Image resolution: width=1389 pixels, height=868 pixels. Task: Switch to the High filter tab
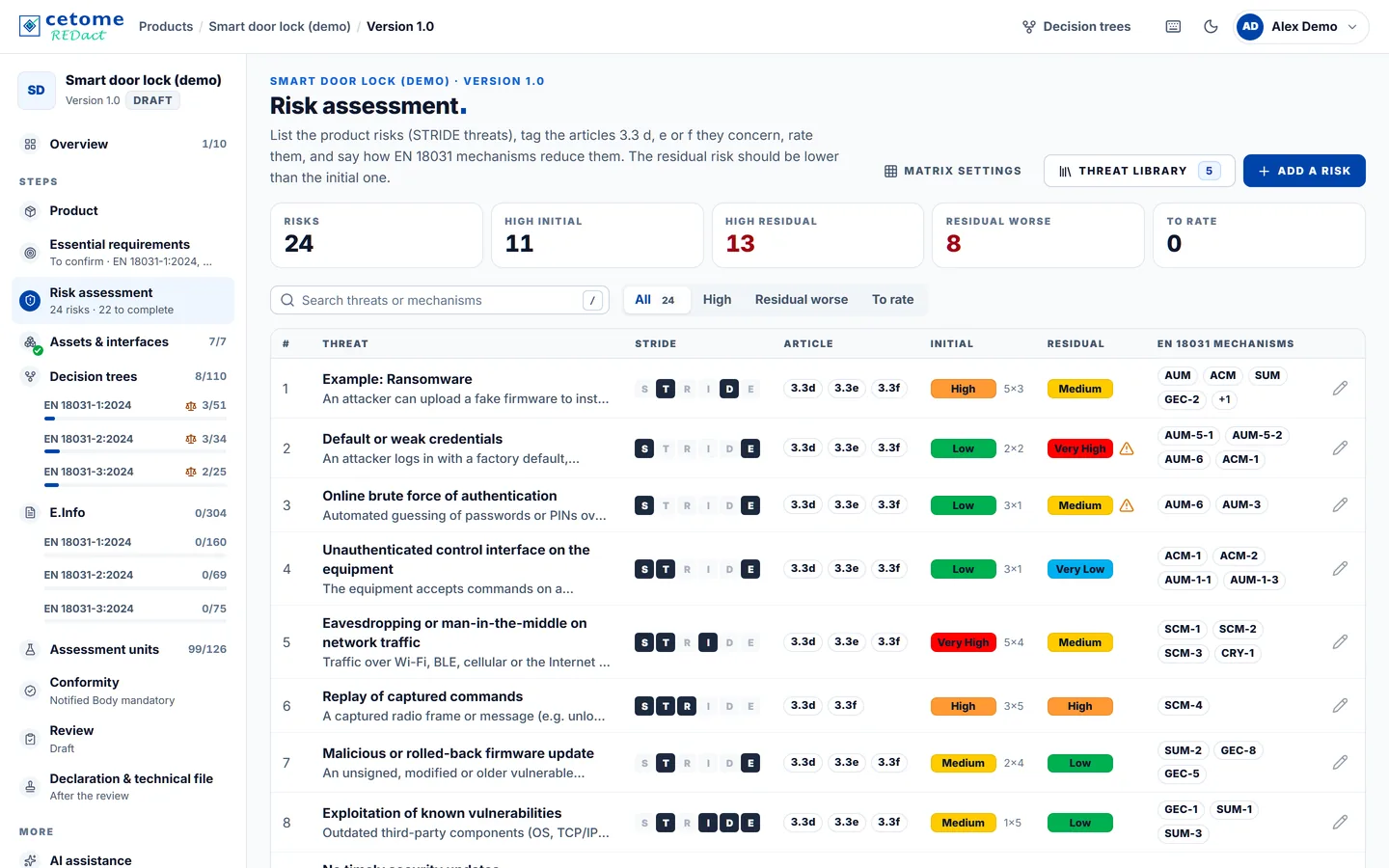(x=717, y=300)
